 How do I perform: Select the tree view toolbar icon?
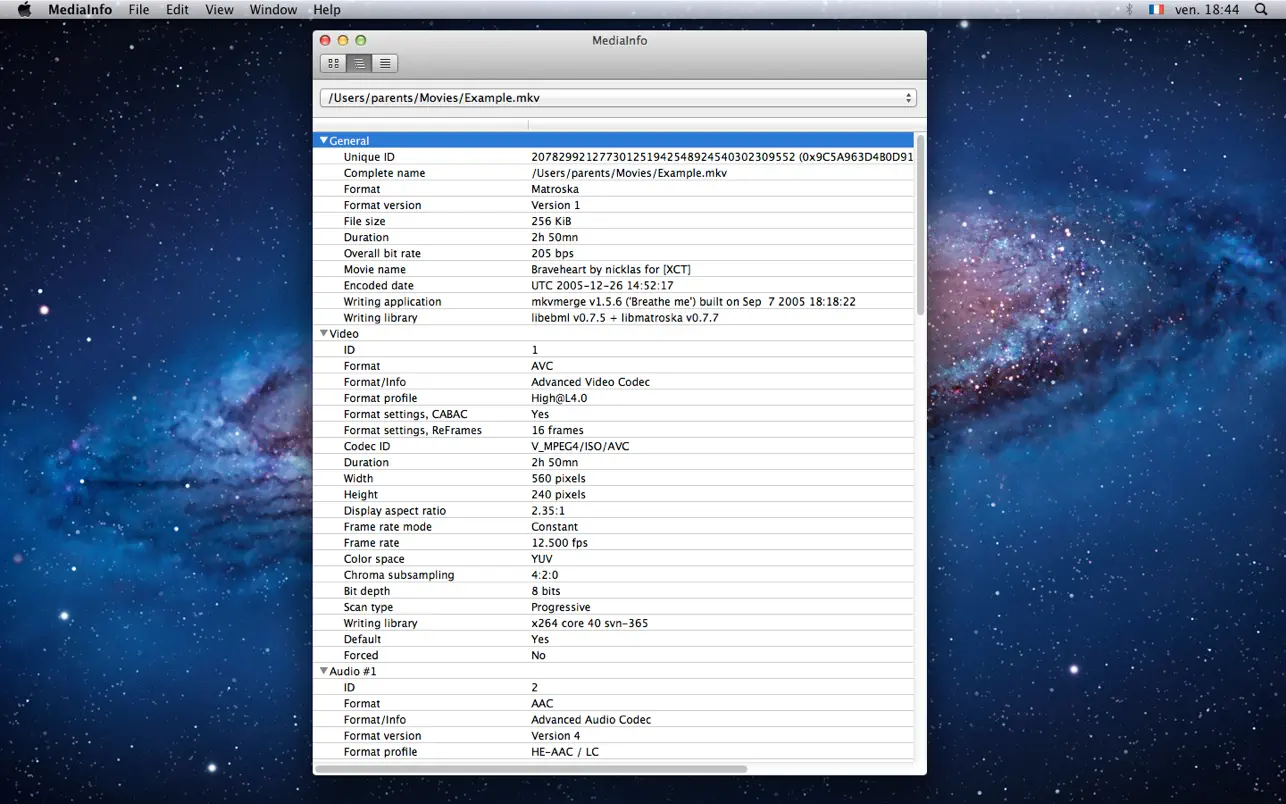(359, 63)
